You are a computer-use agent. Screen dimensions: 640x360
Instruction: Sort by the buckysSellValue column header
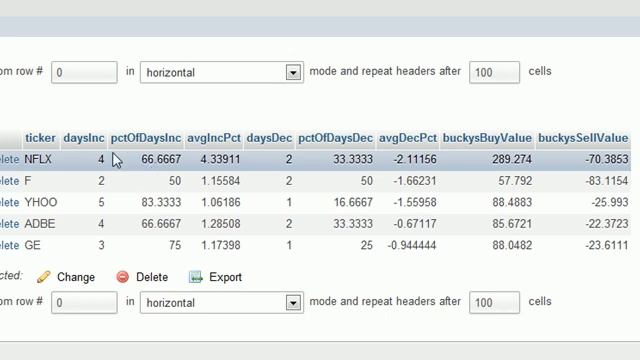pos(583,138)
